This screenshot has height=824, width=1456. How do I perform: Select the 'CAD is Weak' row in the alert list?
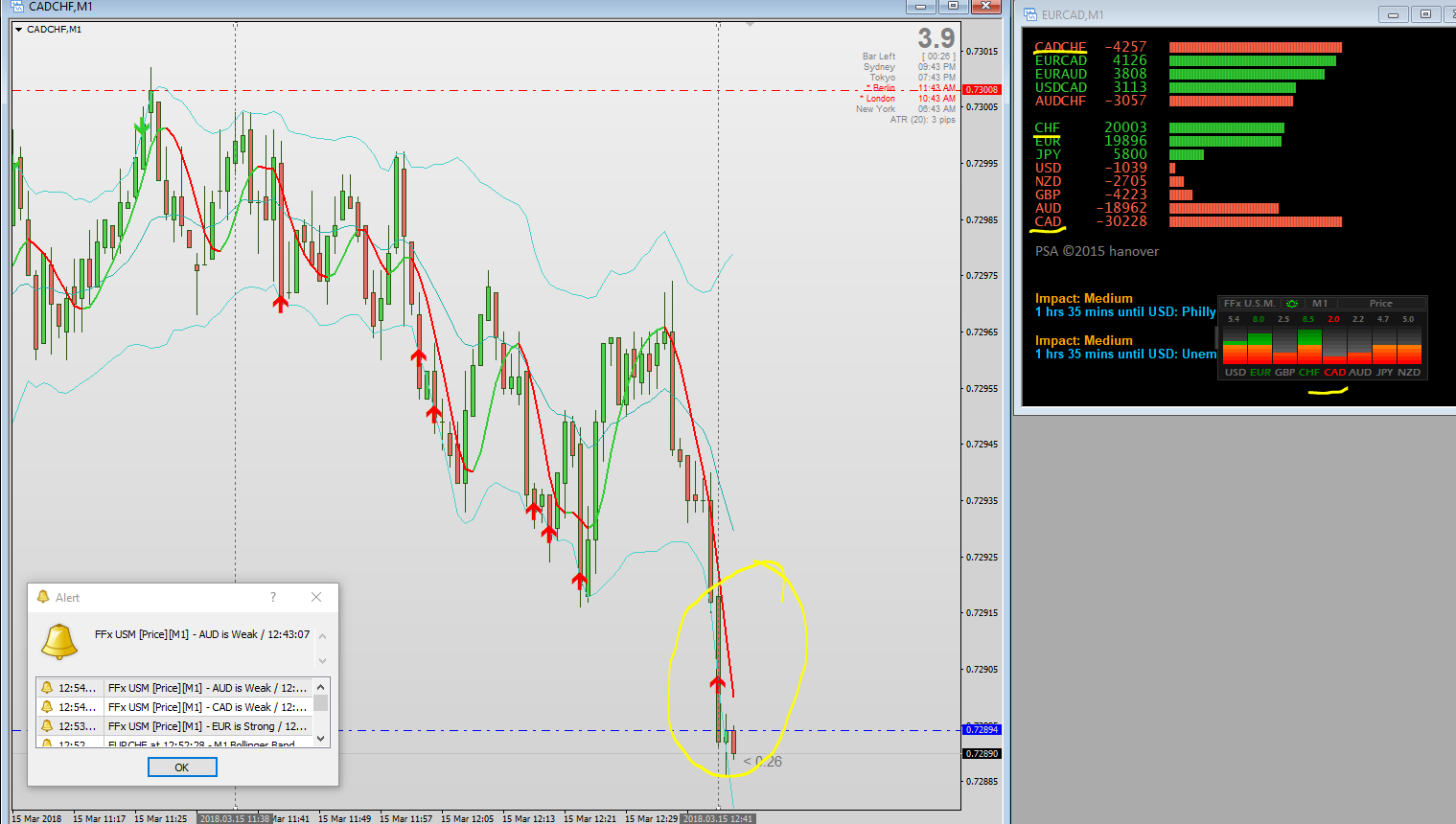(x=174, y=706)
